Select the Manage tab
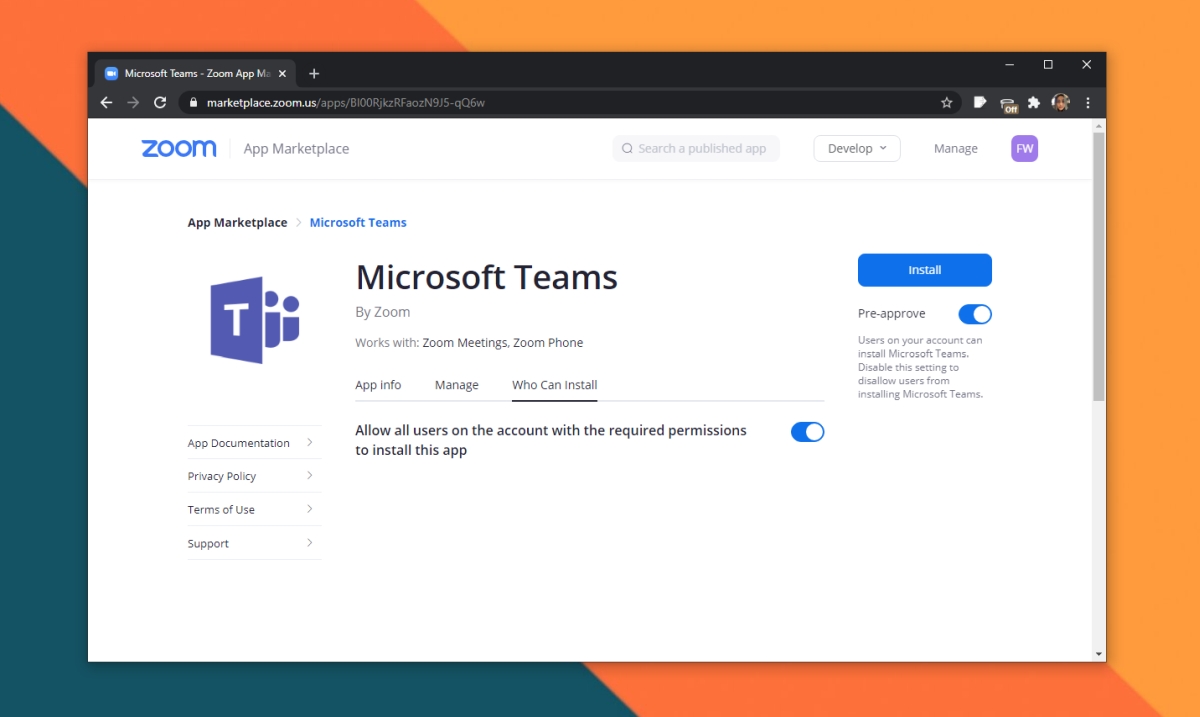 456,385
